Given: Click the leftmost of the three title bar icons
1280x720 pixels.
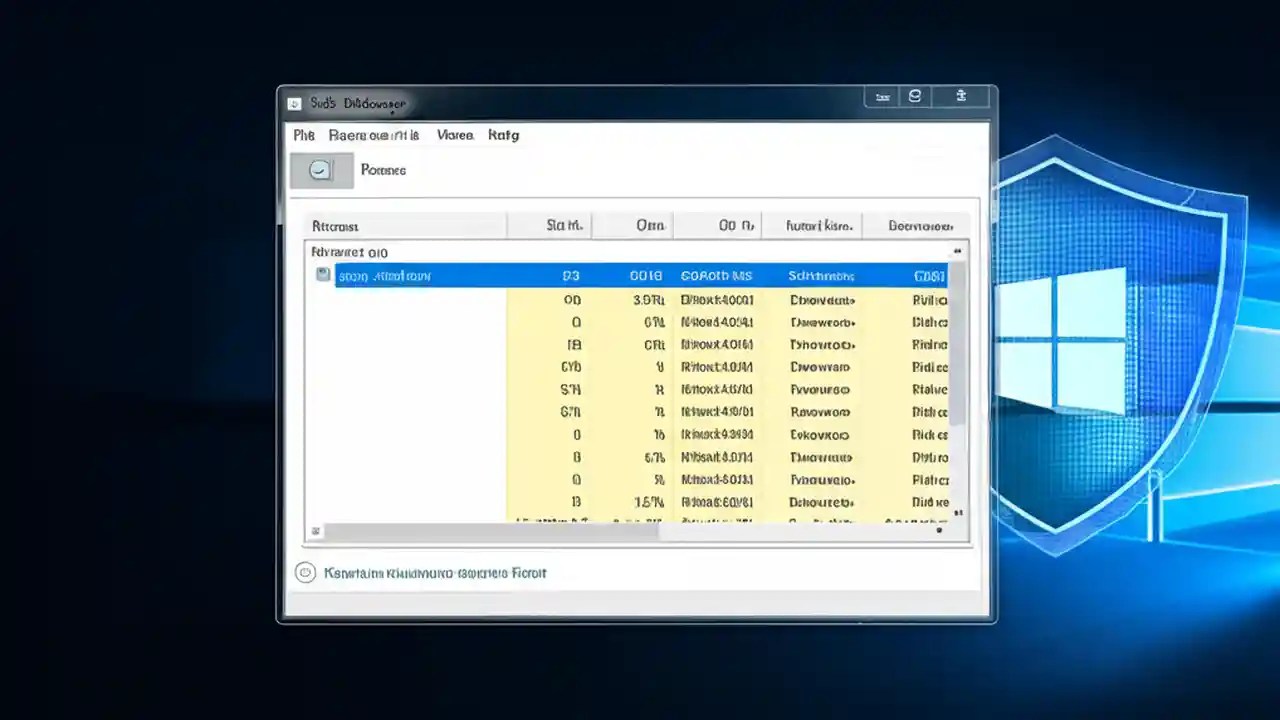Looking at the screenshot, I should pos(882,96).
